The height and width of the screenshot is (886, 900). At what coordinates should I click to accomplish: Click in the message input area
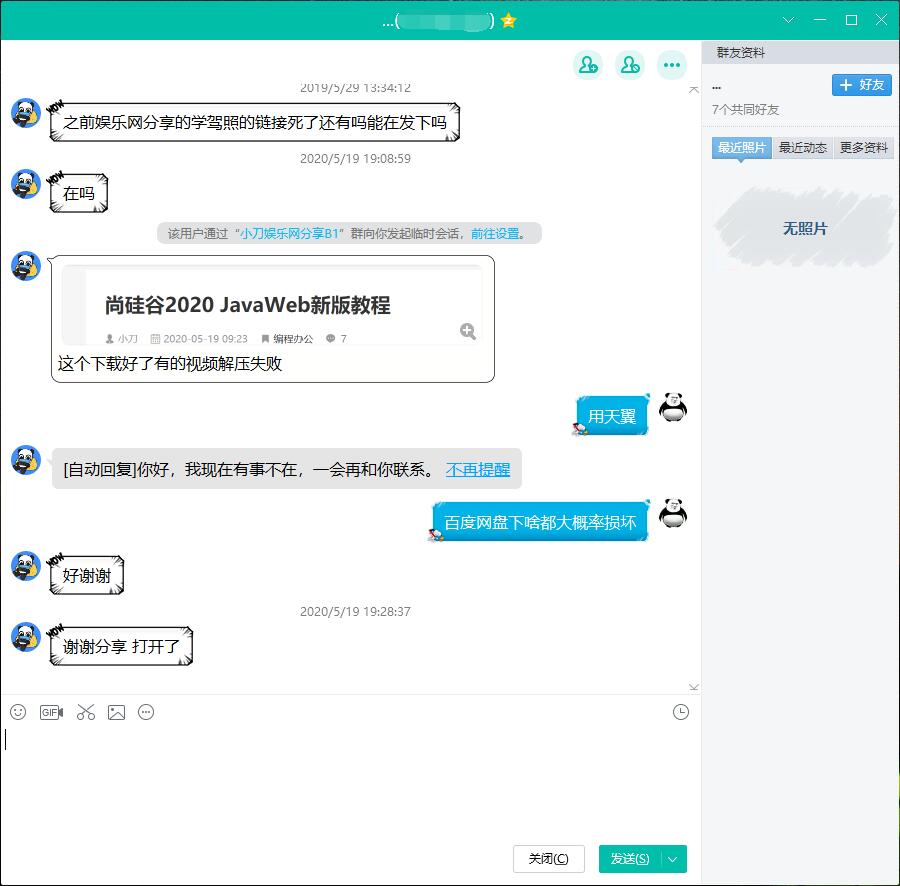click(340, 780)
